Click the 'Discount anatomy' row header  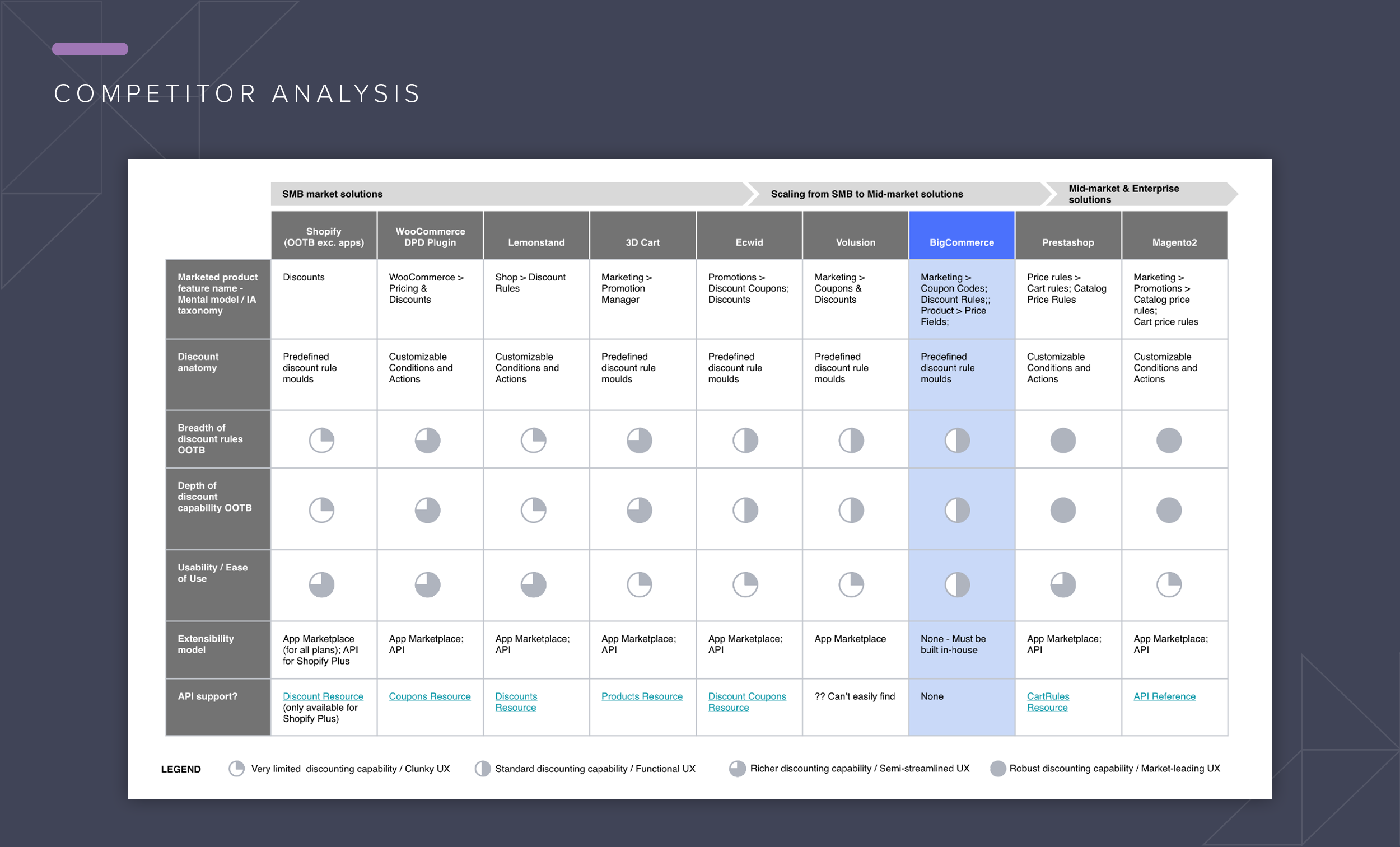click(x=218, y=375)
